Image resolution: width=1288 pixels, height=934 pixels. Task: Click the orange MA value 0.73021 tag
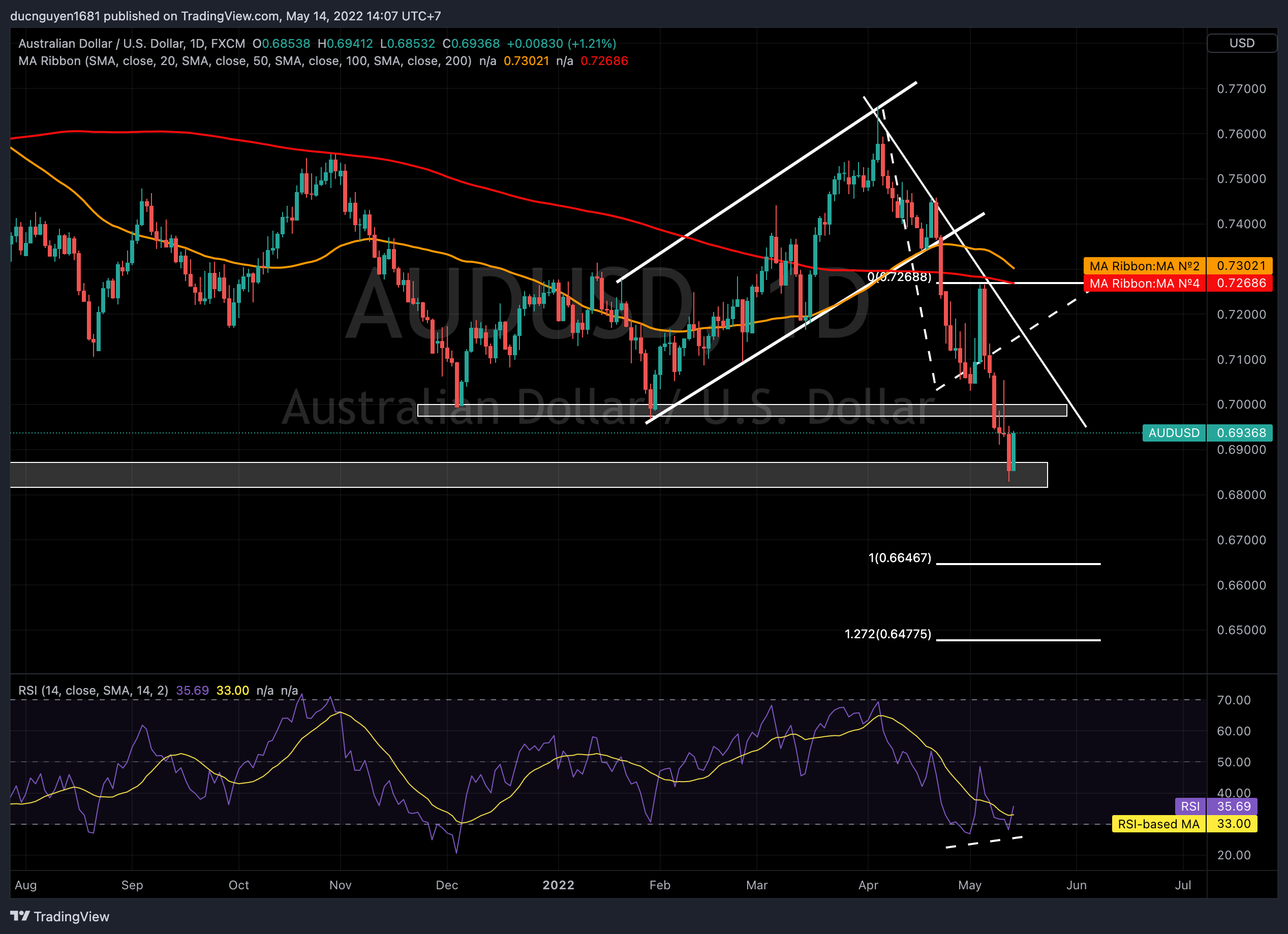click(x=1240, y=266)
